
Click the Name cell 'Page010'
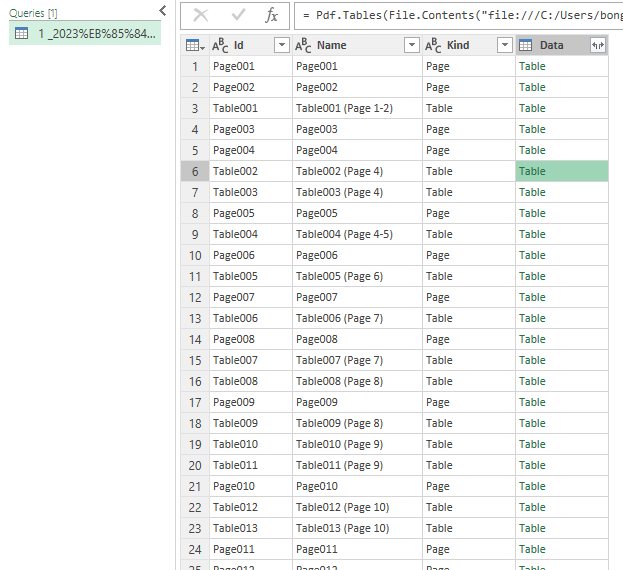pyautogui.click(x=357, y=486)
